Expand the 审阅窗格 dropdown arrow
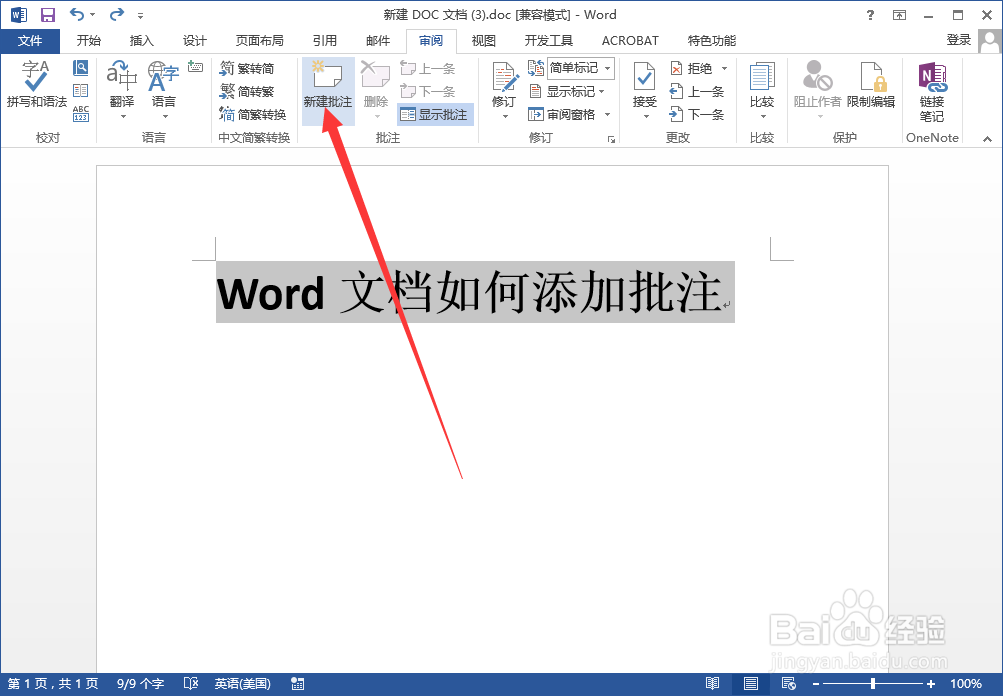 605,114
